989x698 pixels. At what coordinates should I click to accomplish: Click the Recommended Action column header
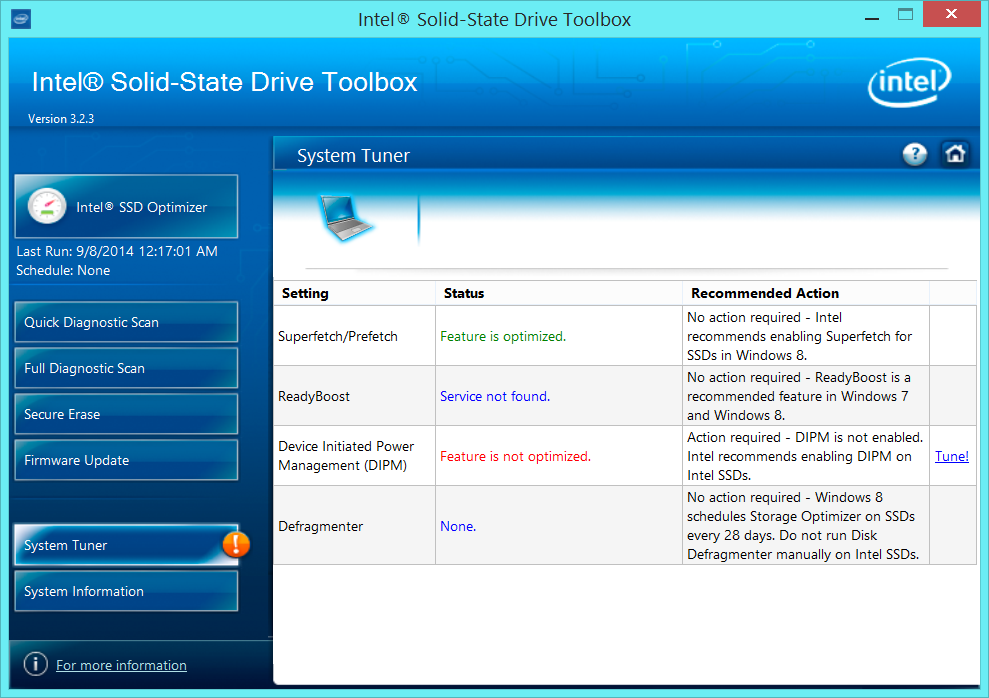pyautogui.click(x=806, y=293)
